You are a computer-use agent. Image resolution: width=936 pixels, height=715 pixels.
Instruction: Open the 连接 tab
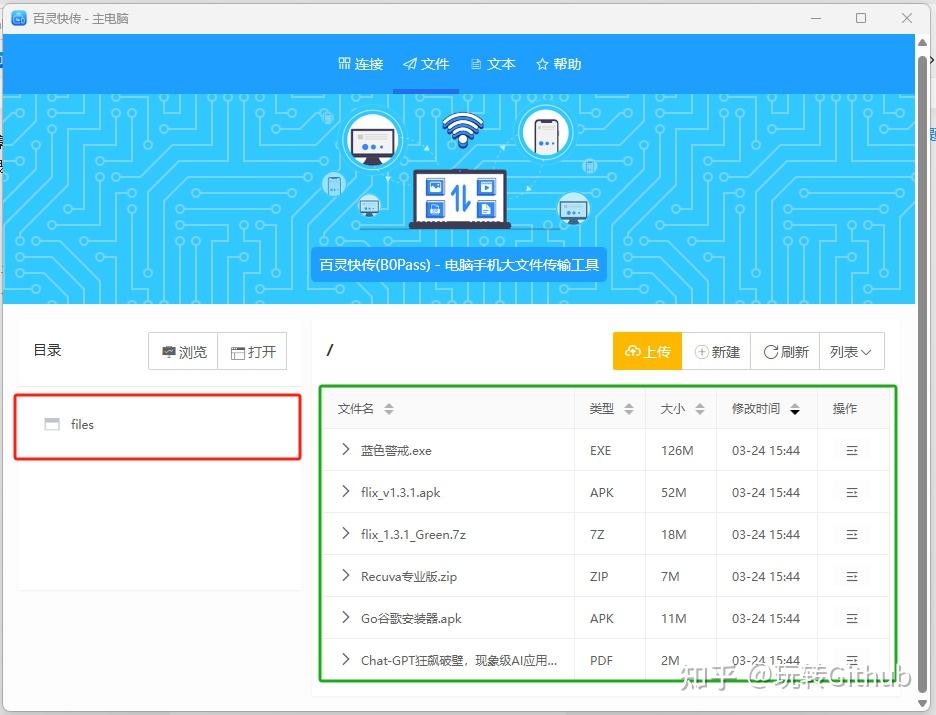[361, 64]
